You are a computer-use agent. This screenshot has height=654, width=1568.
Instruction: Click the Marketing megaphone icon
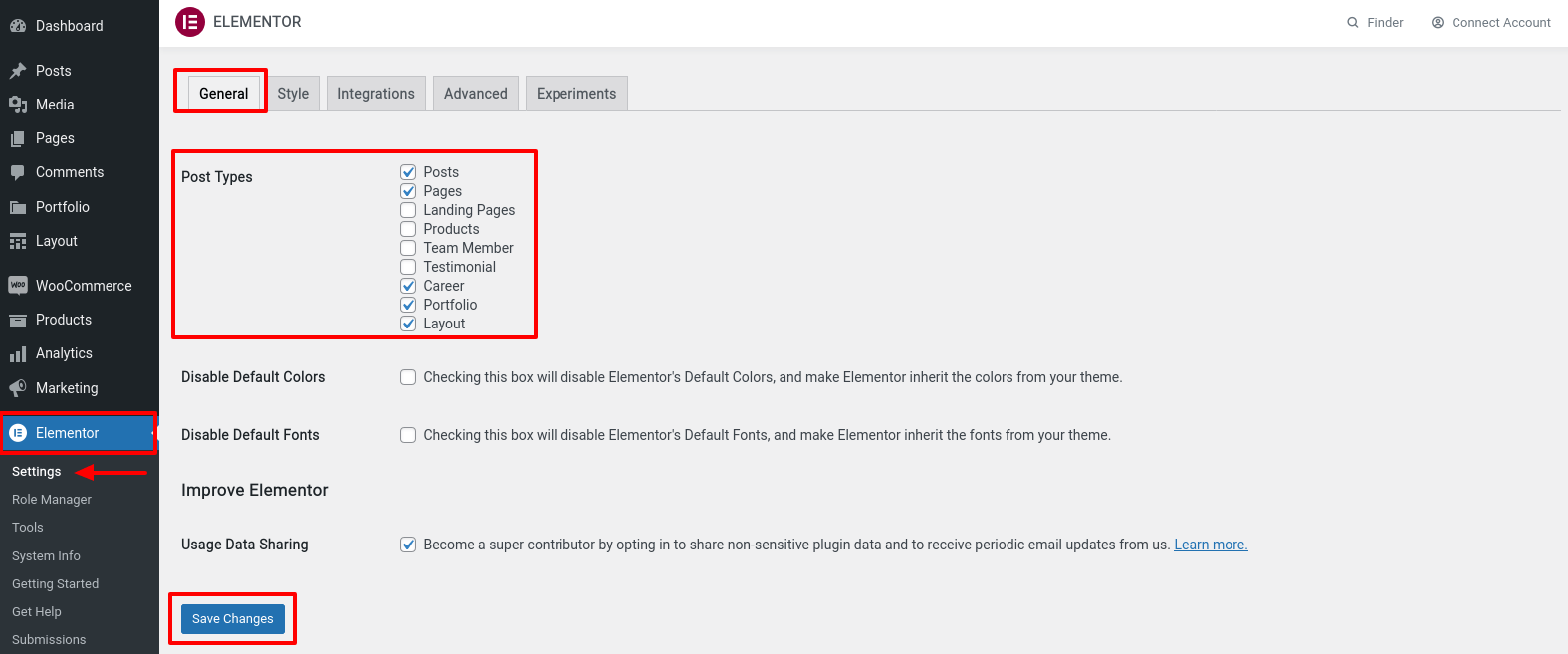coord(18,388)
